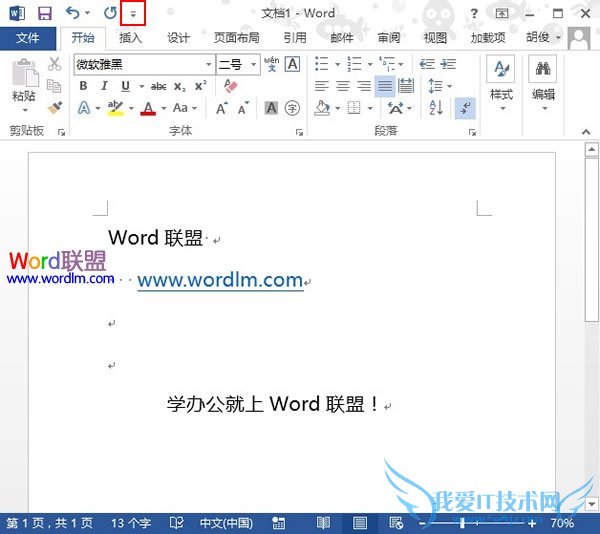Apply character border (boxed A)
The height and width of the screenshot is (534, 600).
click(293, 64)
